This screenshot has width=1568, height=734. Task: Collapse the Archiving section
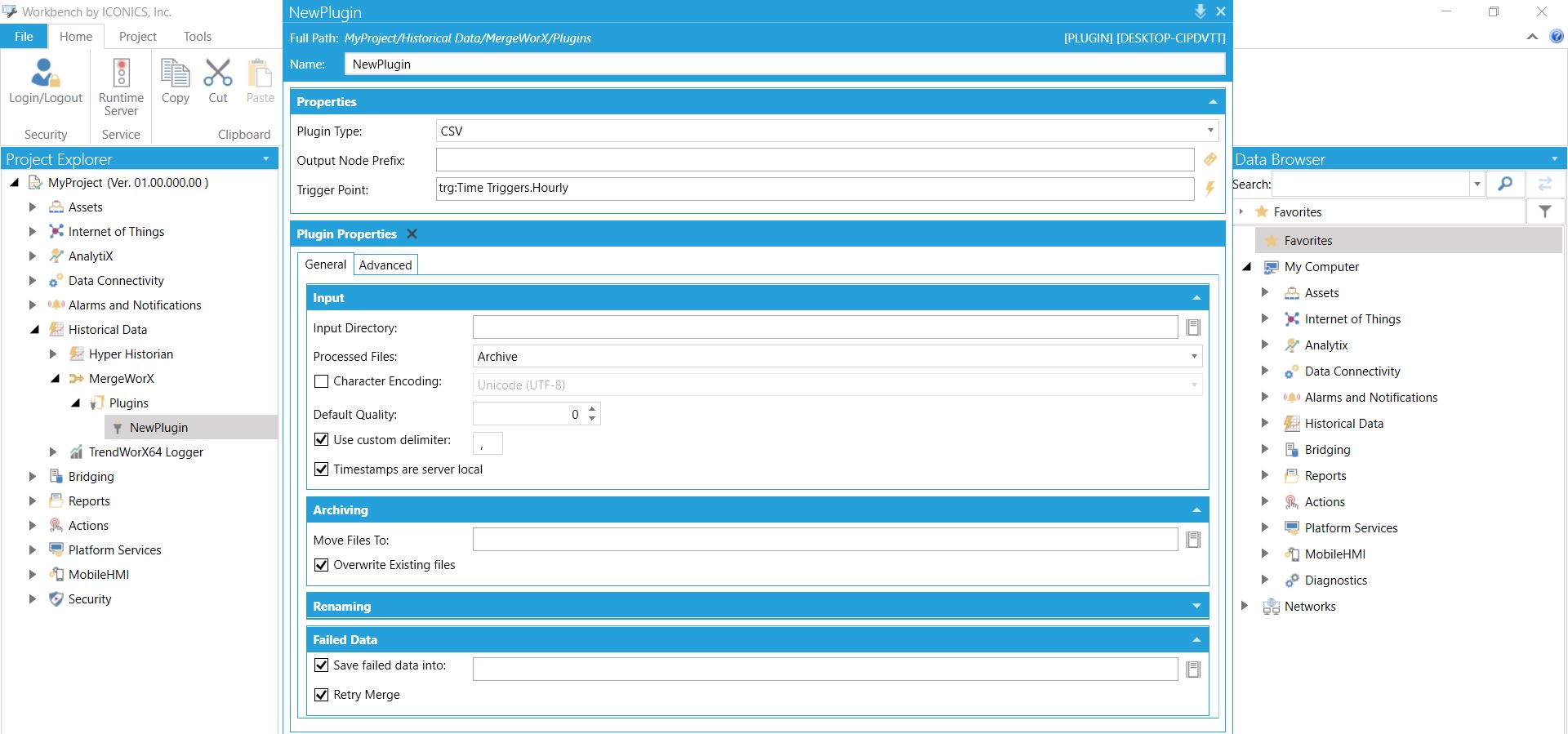point(1196,510)
